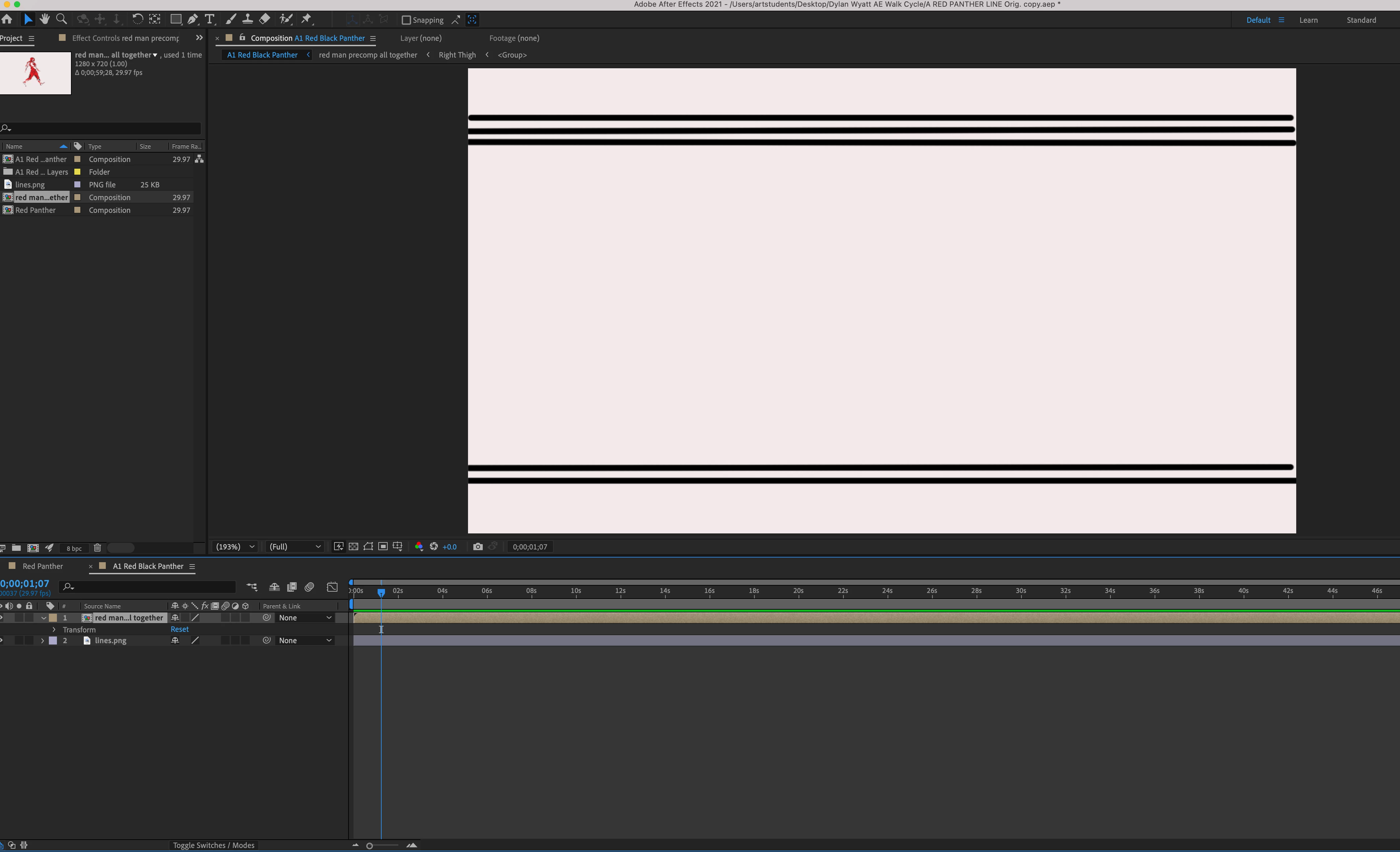Choose the Horizontal Type tool
This screenshot has height=852, width=1400.
pos(210,19)
